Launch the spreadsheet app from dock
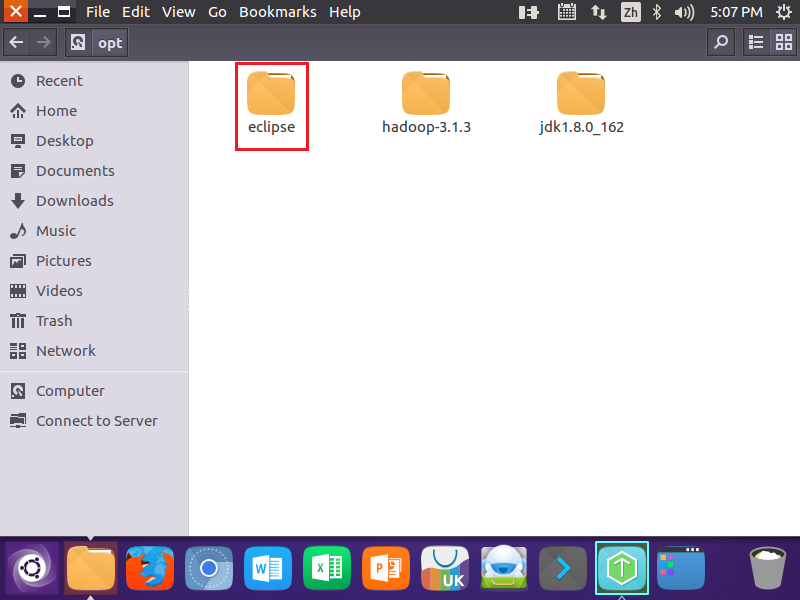The width and height of the screenshot is (800, 600). (327, 568)
